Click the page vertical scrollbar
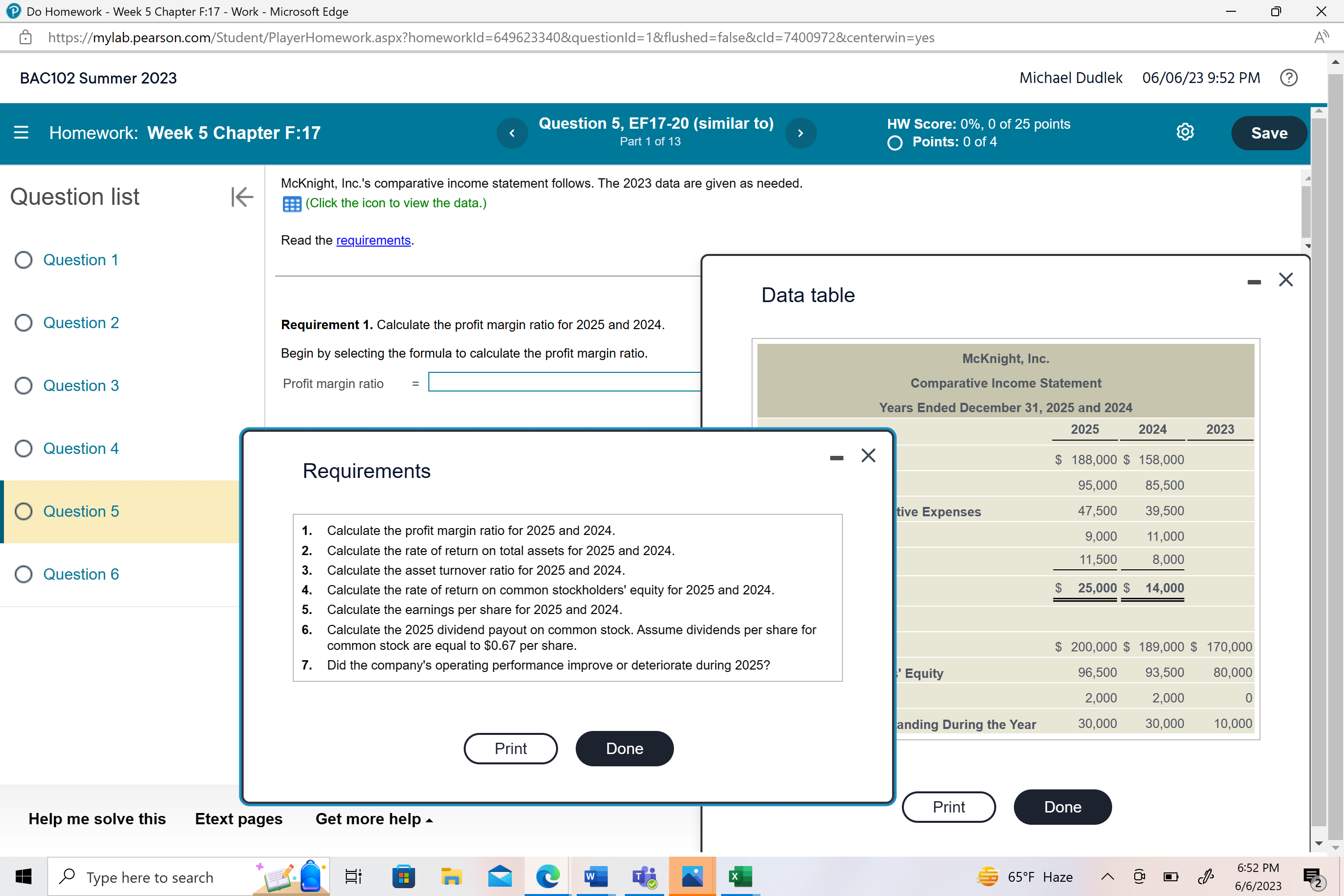Image resolution: width=1344 pixels, height=896 pixels. point(1335,457)
